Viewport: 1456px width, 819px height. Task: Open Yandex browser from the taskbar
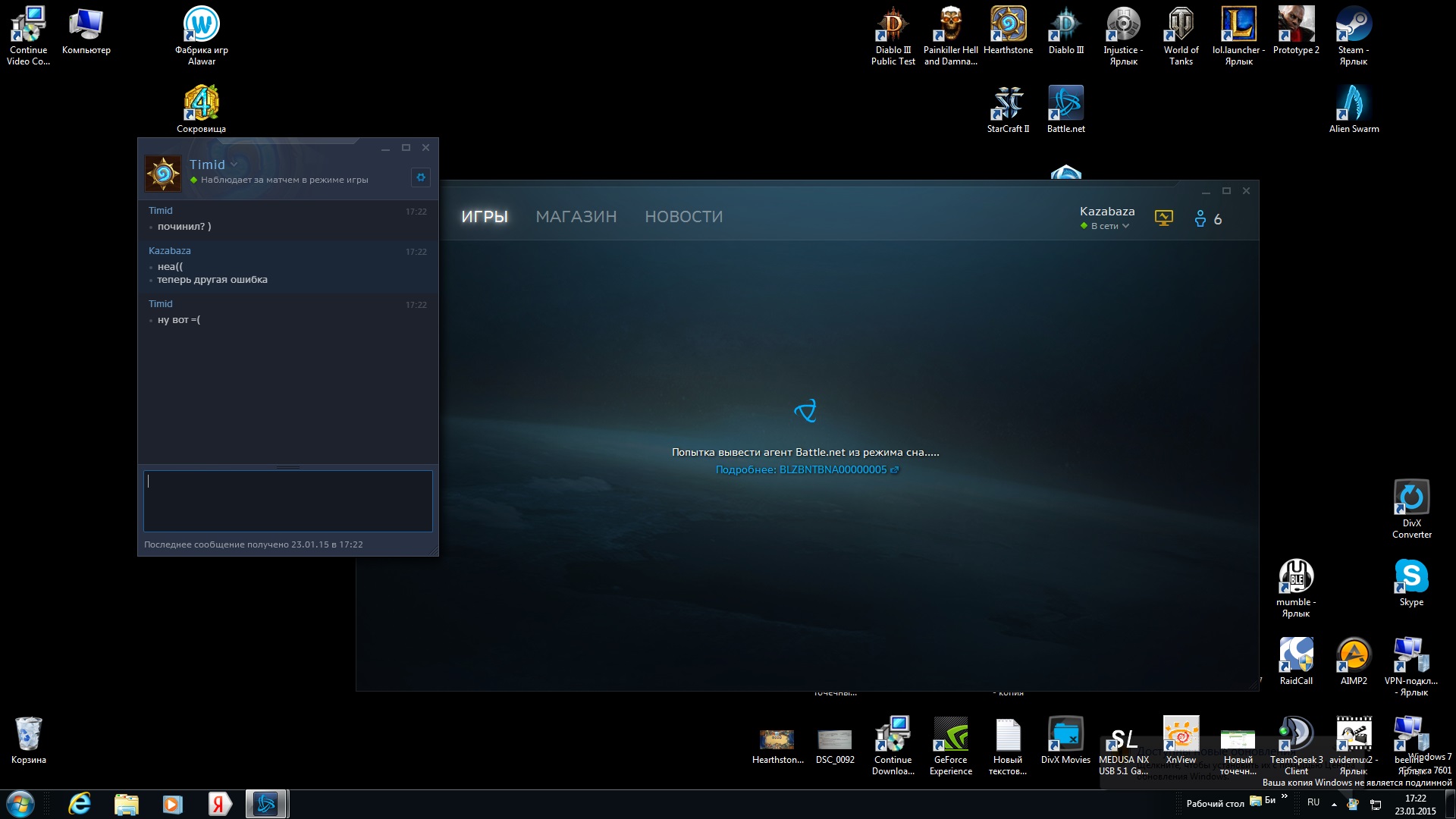coord(219,804)
